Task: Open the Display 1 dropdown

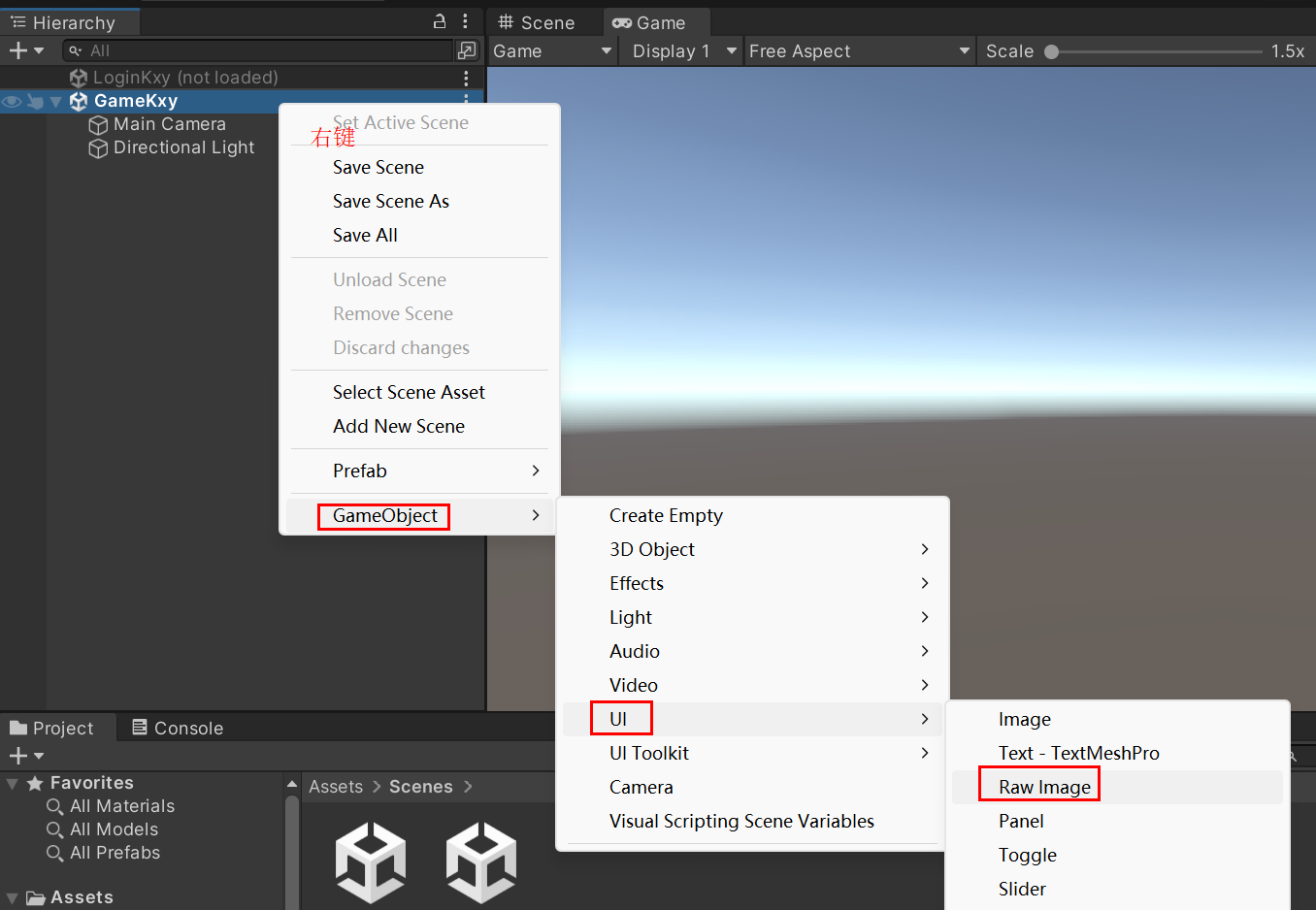Action: tap(684, 51)
